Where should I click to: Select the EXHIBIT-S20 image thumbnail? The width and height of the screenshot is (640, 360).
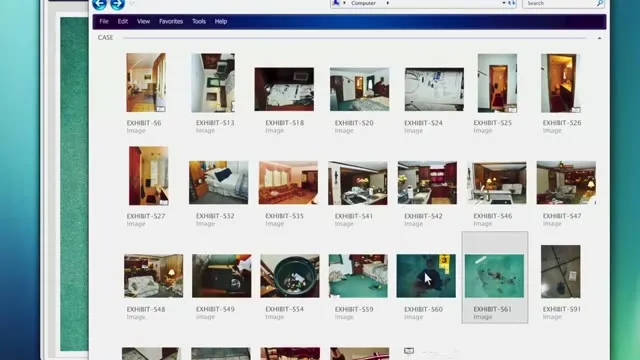(360, 89)
